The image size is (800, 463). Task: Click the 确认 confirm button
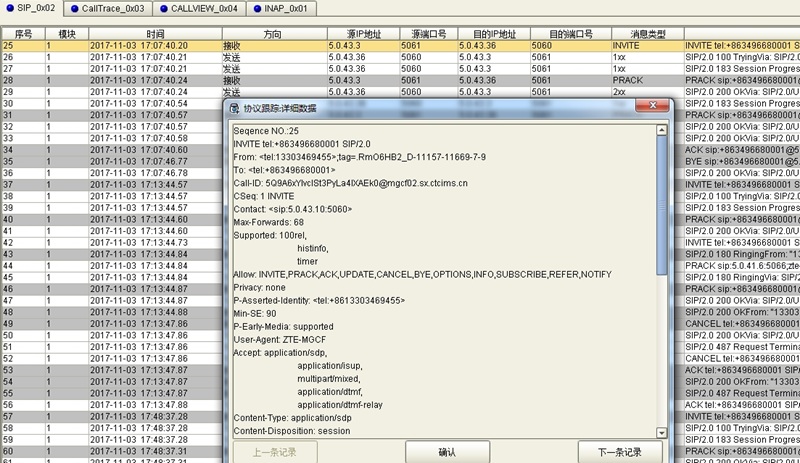pyautogui.click(x=447, y=452)
